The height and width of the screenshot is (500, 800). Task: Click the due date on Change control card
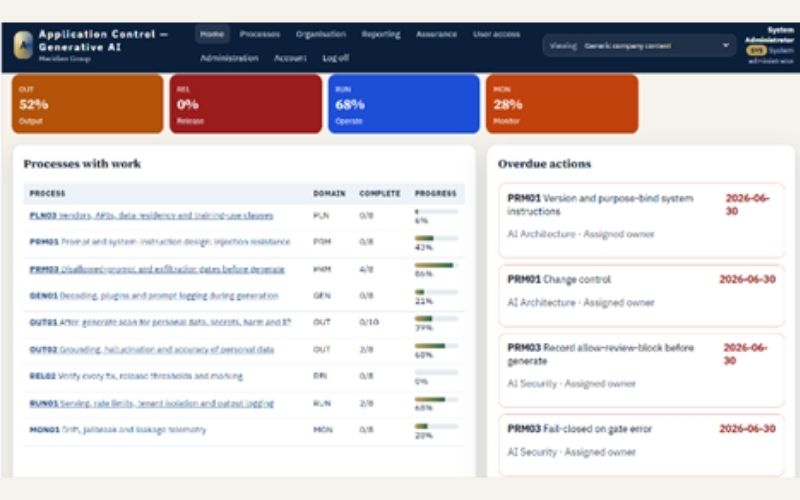(x=747, y=280)
